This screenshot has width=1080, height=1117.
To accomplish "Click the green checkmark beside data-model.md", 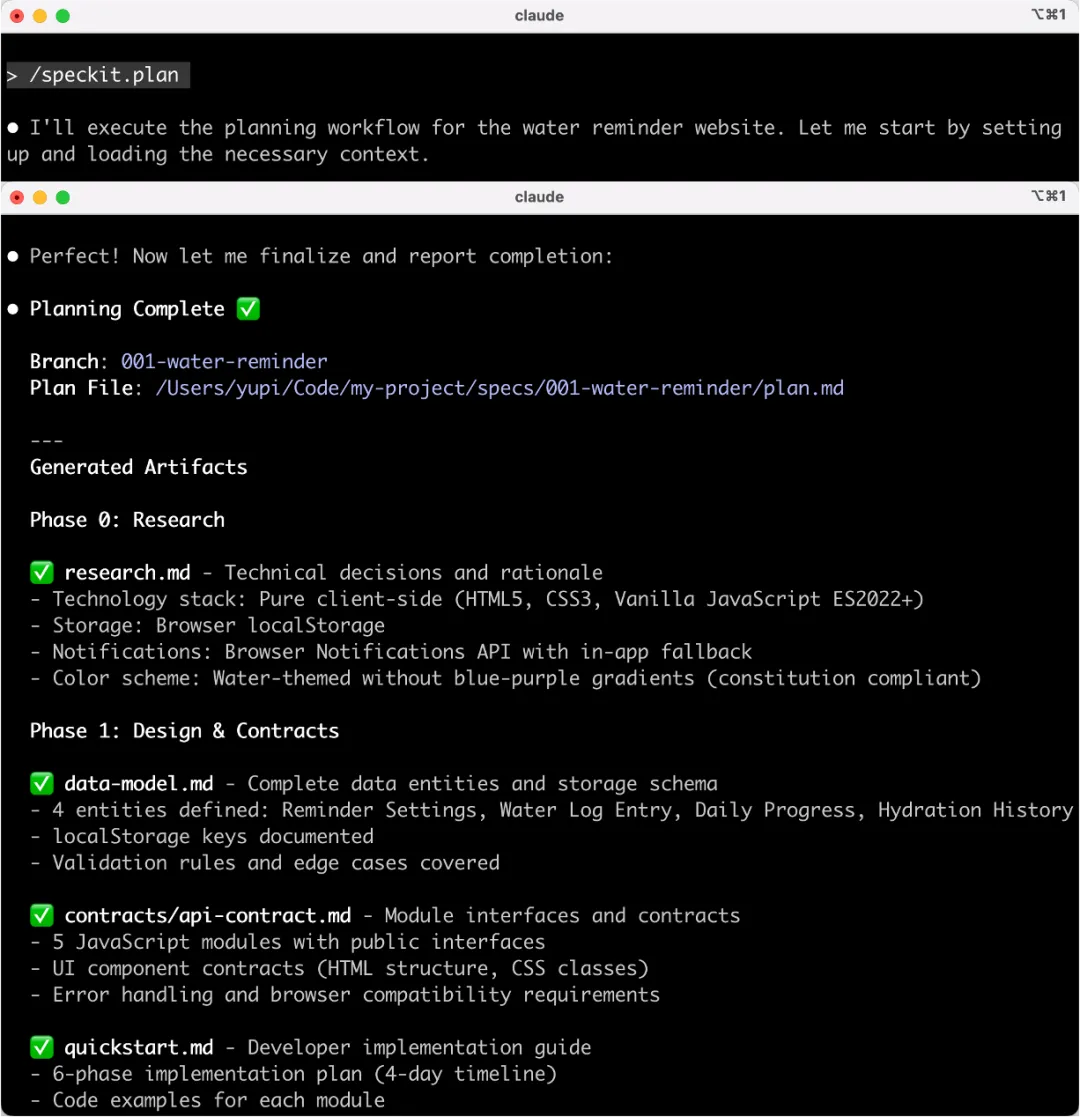I will pyautogui.click(x=41, y=784).
